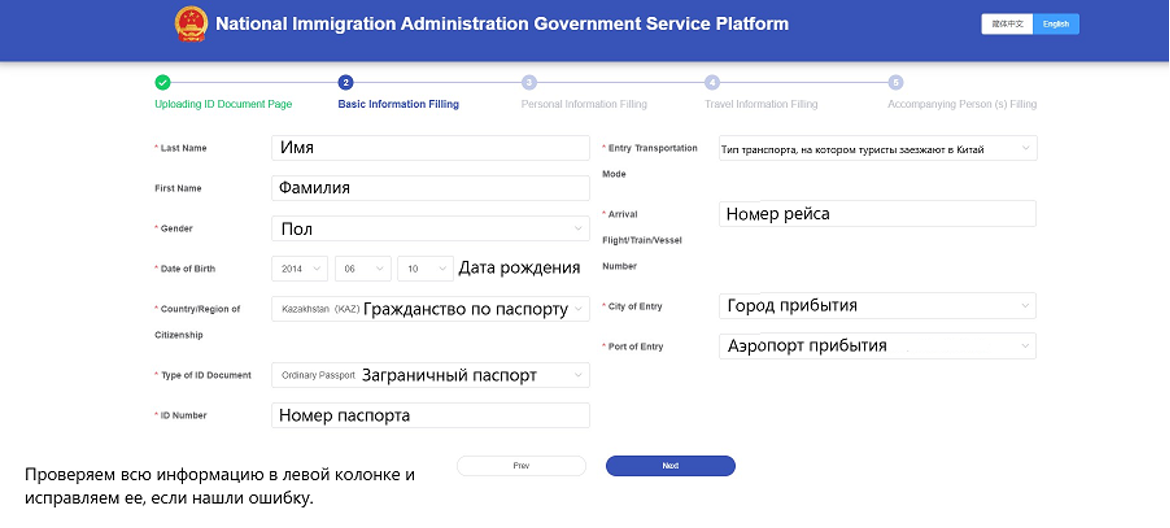Select the Port of Entry dropdown
1170x528 pixels.
click(x=877, y=346)
